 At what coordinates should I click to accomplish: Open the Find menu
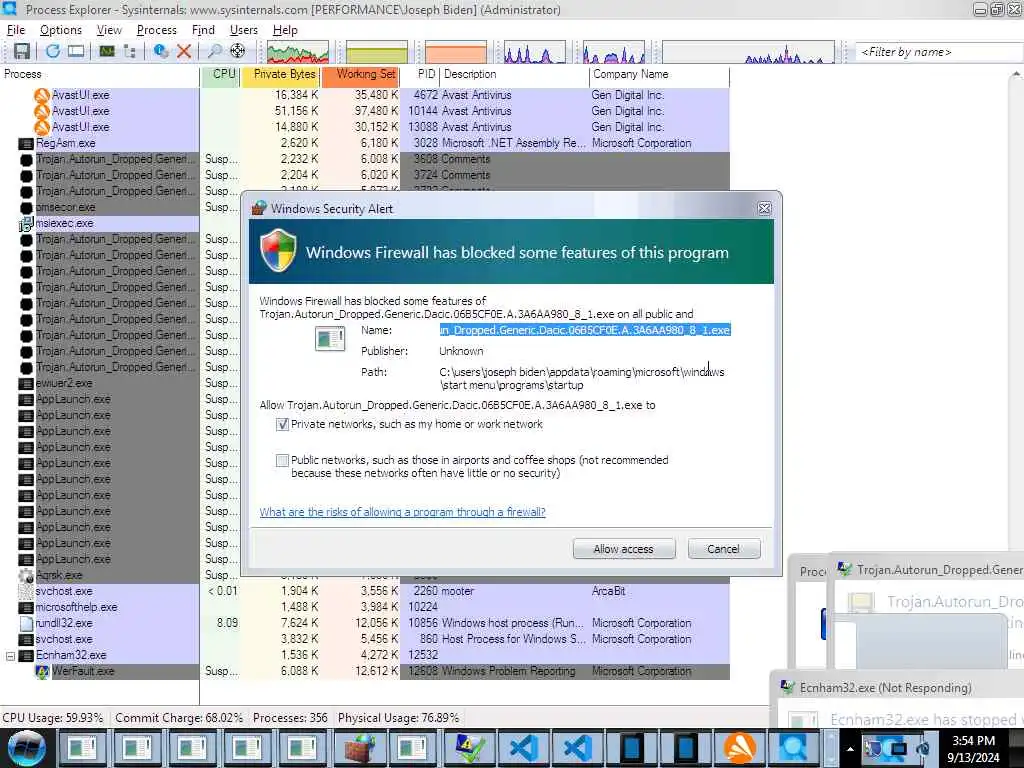pos(203,30)
